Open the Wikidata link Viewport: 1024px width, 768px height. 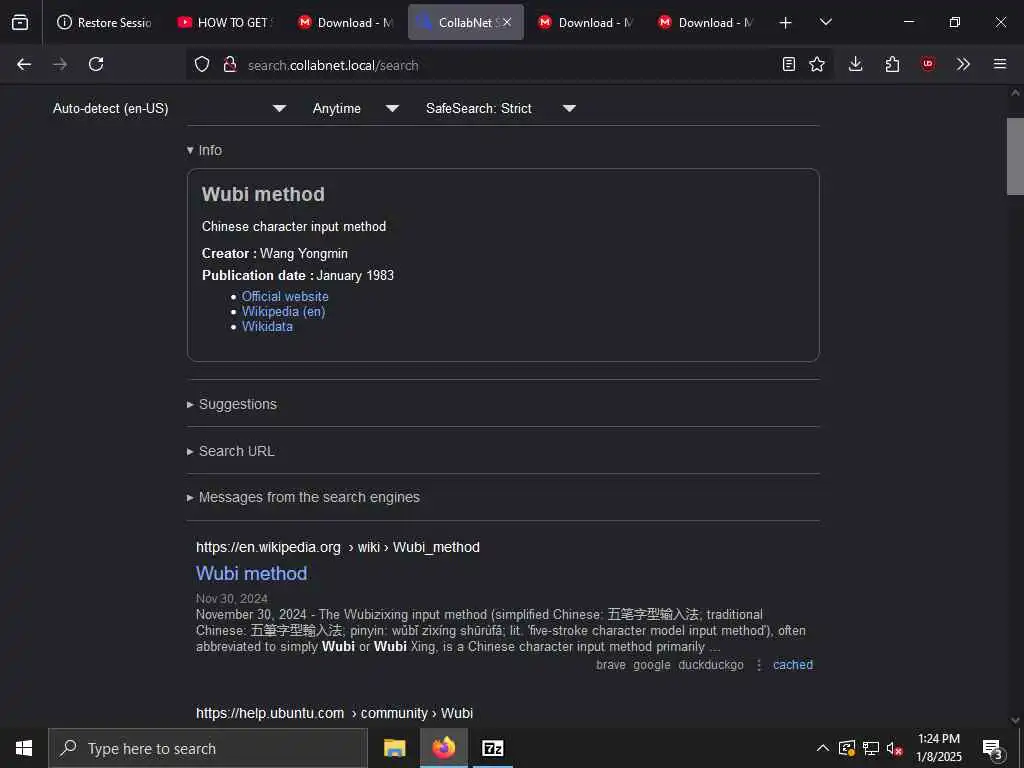click(x=267, y=327)
